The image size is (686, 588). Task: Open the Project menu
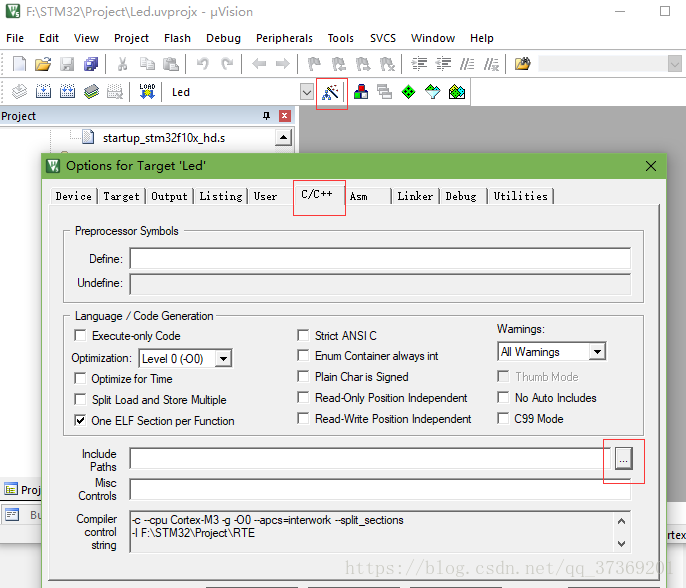pos(131,38)
